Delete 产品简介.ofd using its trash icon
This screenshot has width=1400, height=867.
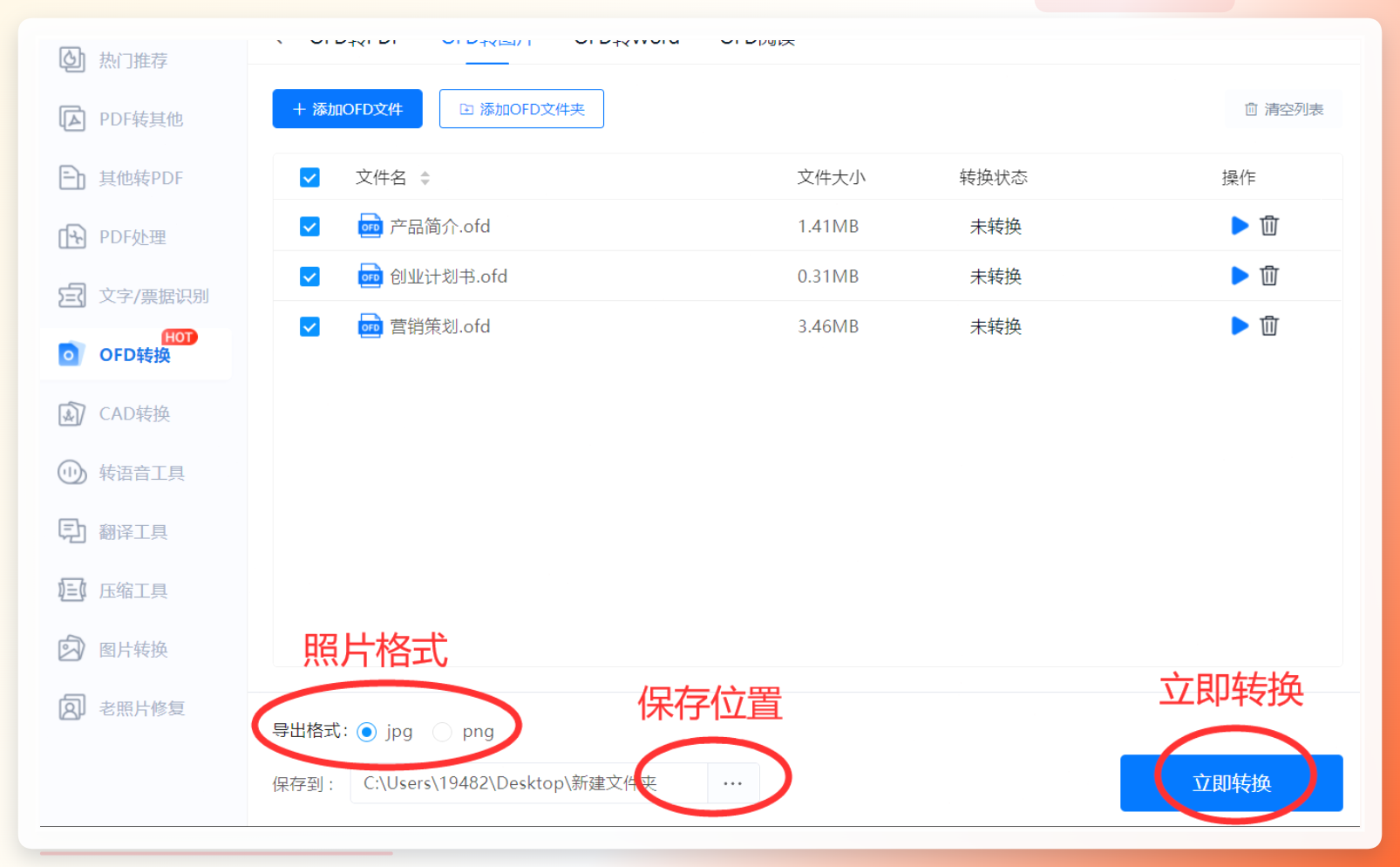click(1269, 226)
